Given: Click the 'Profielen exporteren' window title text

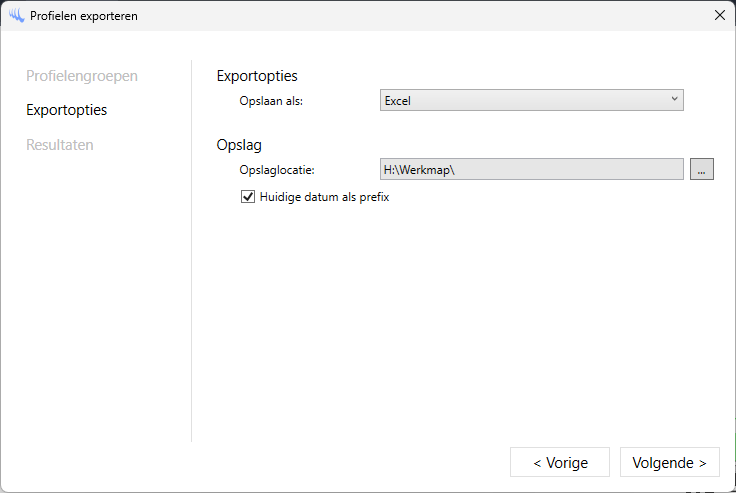Looking at the screenshot, I should tap(84, 16).
